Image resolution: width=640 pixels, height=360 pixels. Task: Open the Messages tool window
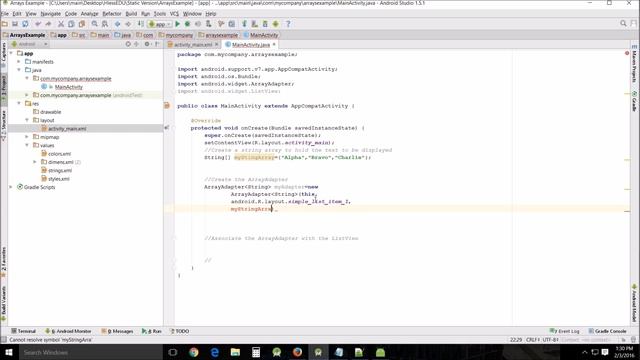pyautogui.click(x=117, y=331)
